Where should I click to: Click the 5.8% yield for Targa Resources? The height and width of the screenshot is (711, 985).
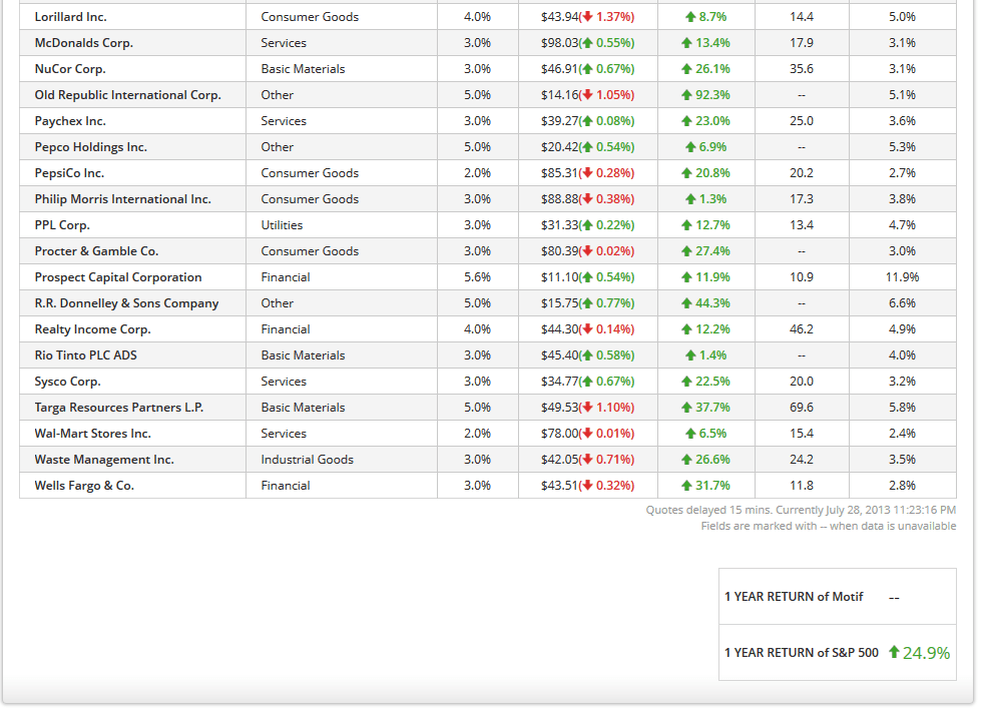point(902,408)
